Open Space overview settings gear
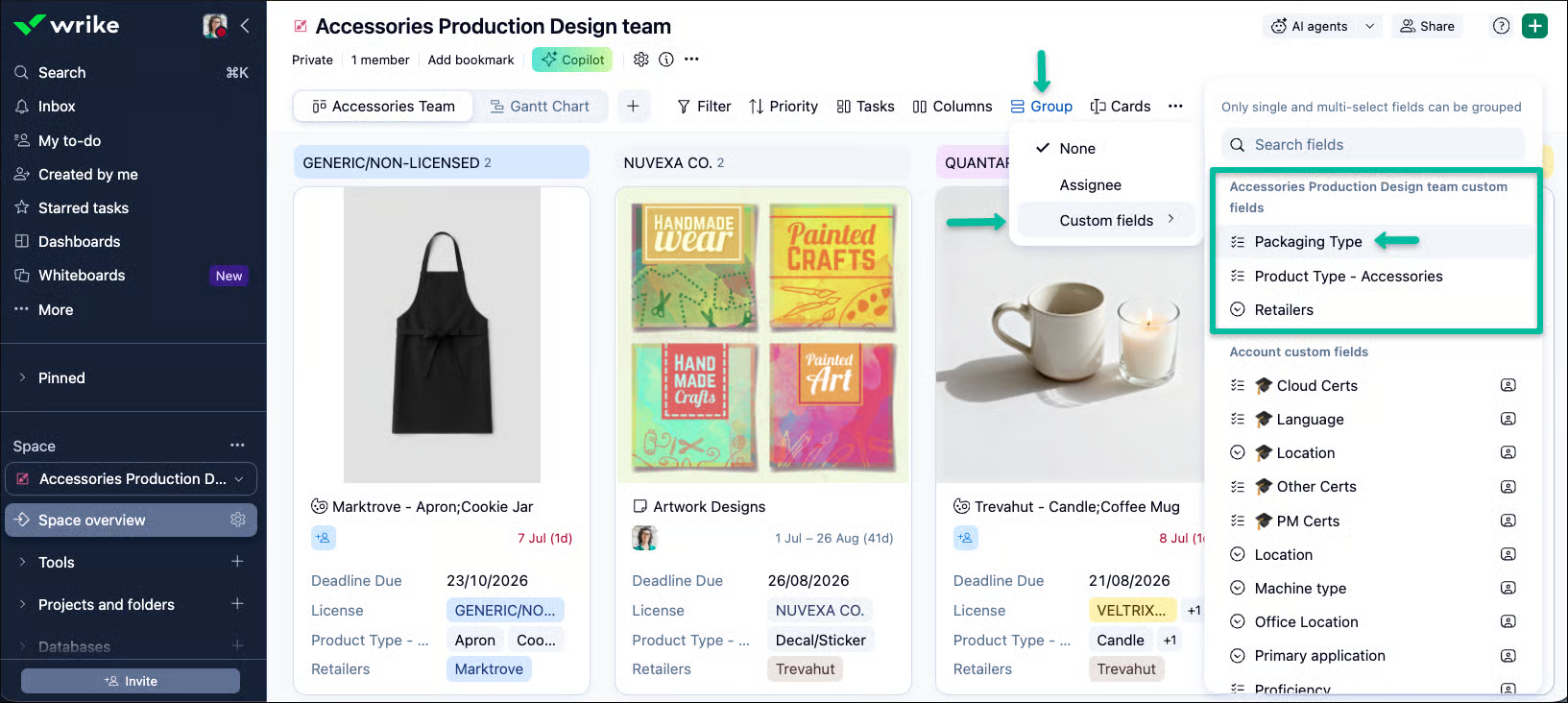Viewport: 1568px width, 703px height. tap(238, 520)
